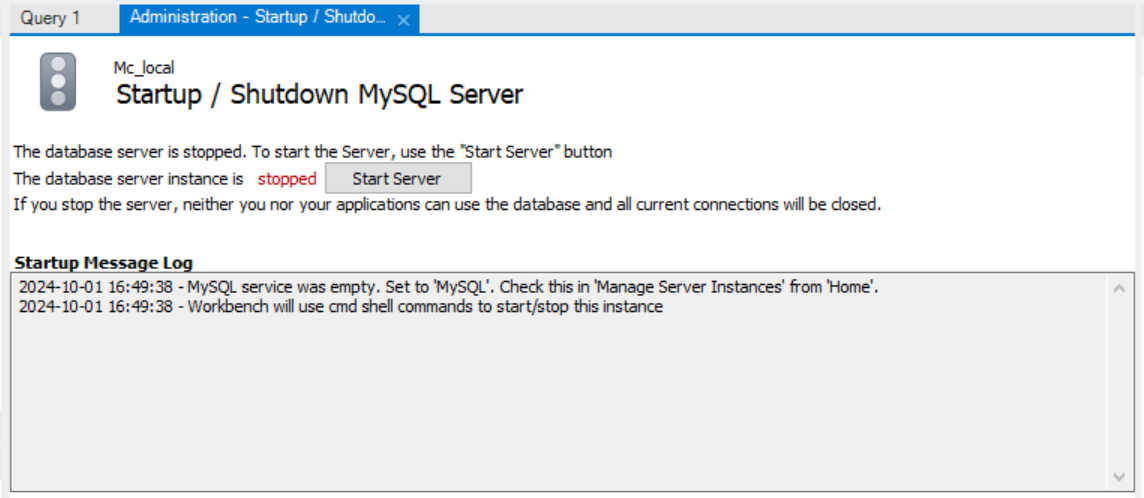Select the Administration - Startup / Shutdown tab
The width and height of the screenshot is (1144, 498).
point(257,18)
